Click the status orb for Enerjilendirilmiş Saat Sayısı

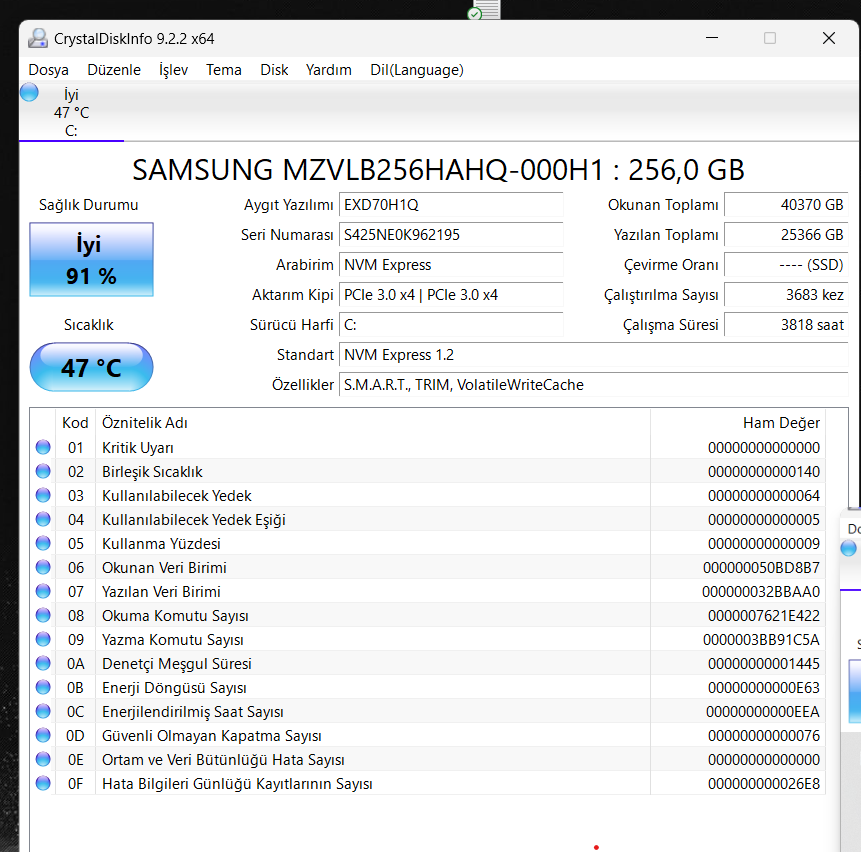tap(43, 711)
